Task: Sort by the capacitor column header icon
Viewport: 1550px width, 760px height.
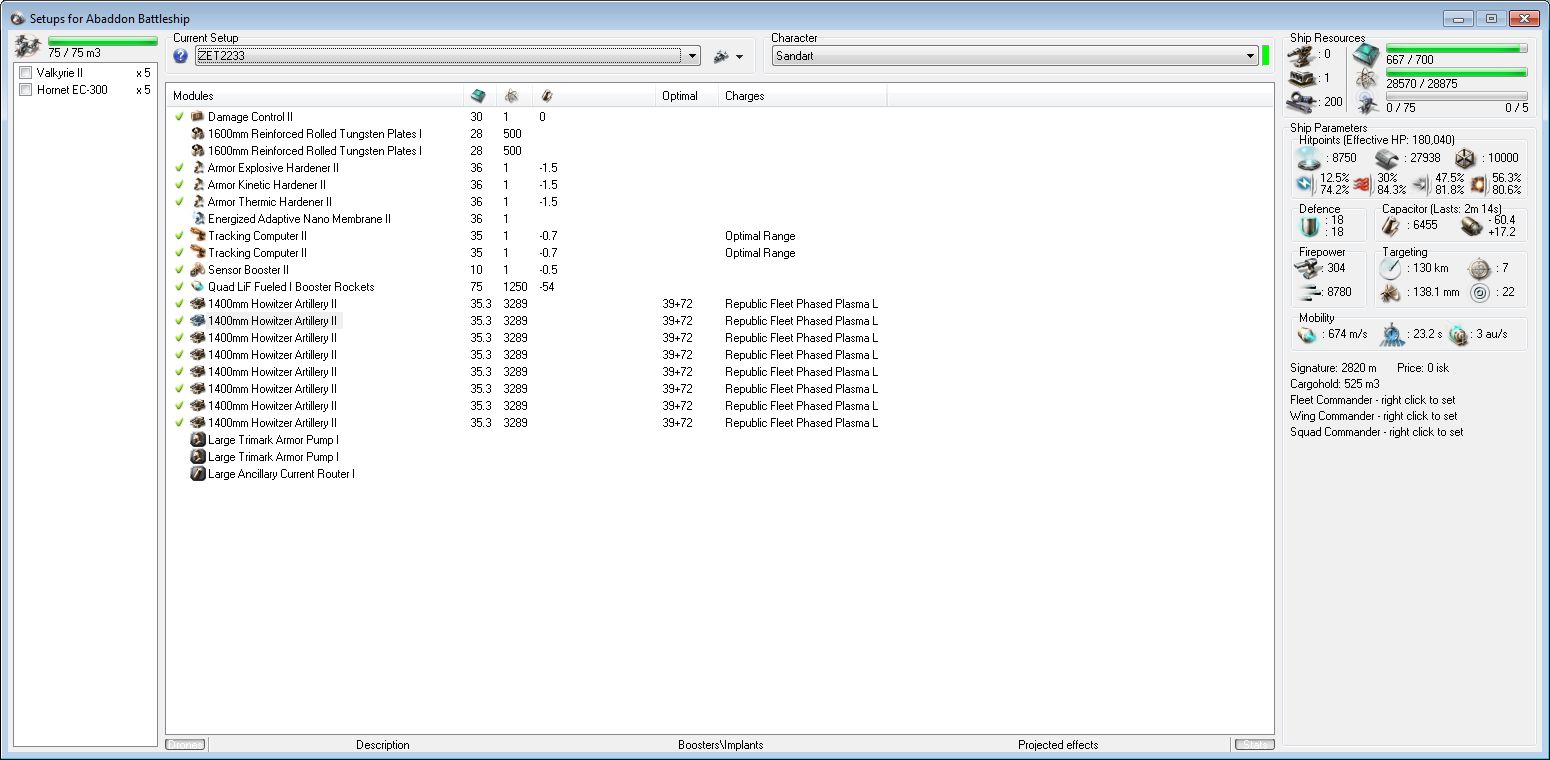Action: (546, 96)
